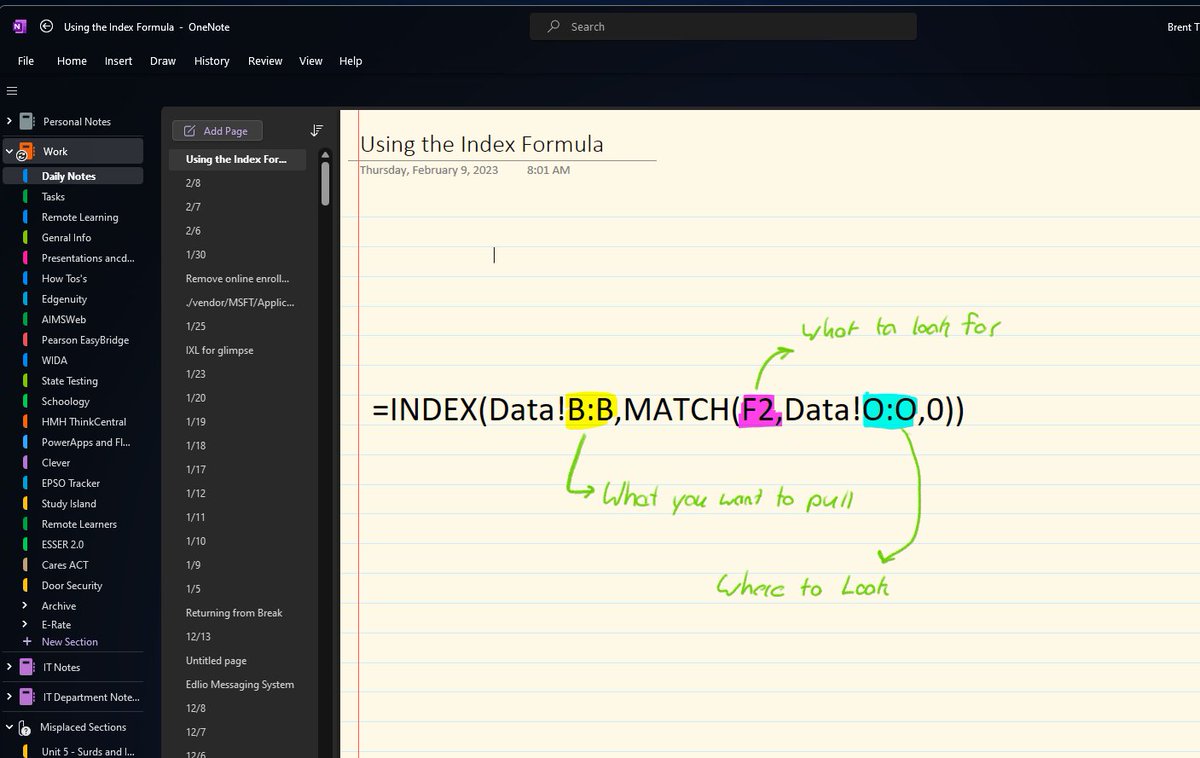The height and width of the screenshot is (758, 1200).
Task: Click the OneNote app logo icon
Action: click(x=20, y=27)
